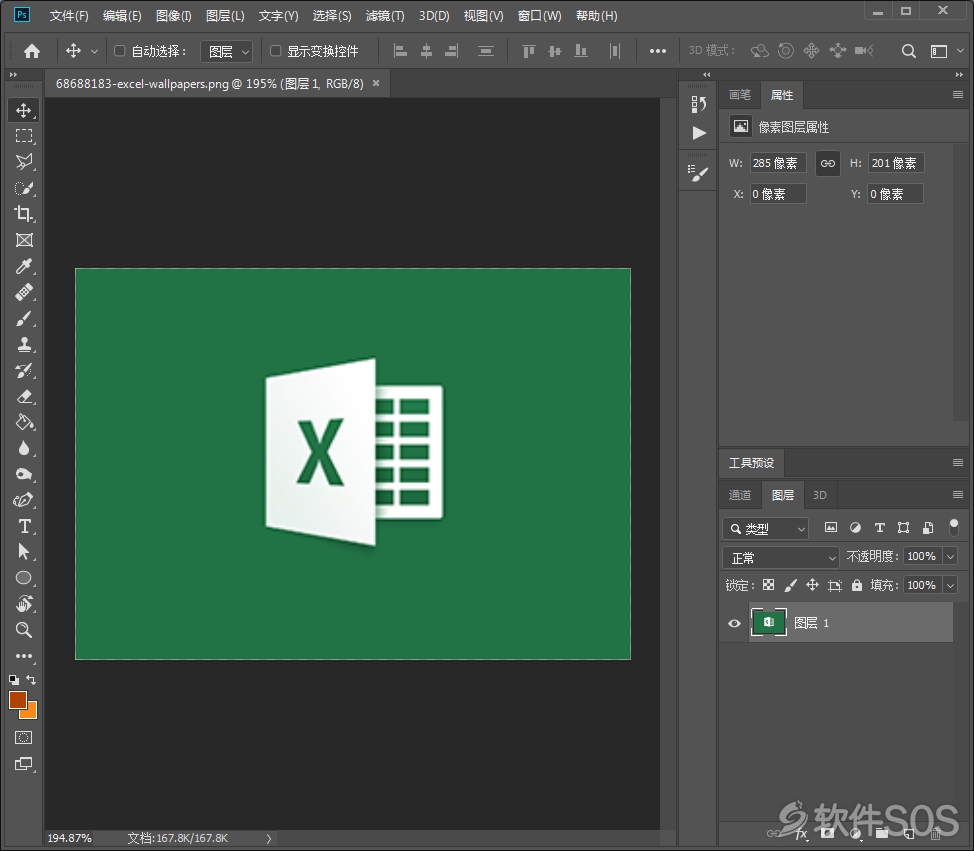This screenshot has width=974, height=851.
Task: Toggle lock position icon
Action: point(812,585)
